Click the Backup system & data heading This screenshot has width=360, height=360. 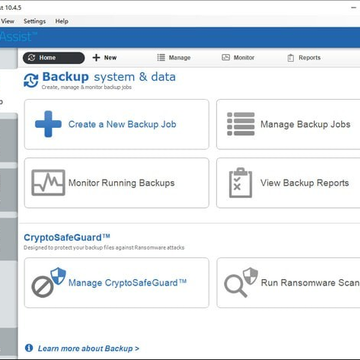tap(109, 77)
